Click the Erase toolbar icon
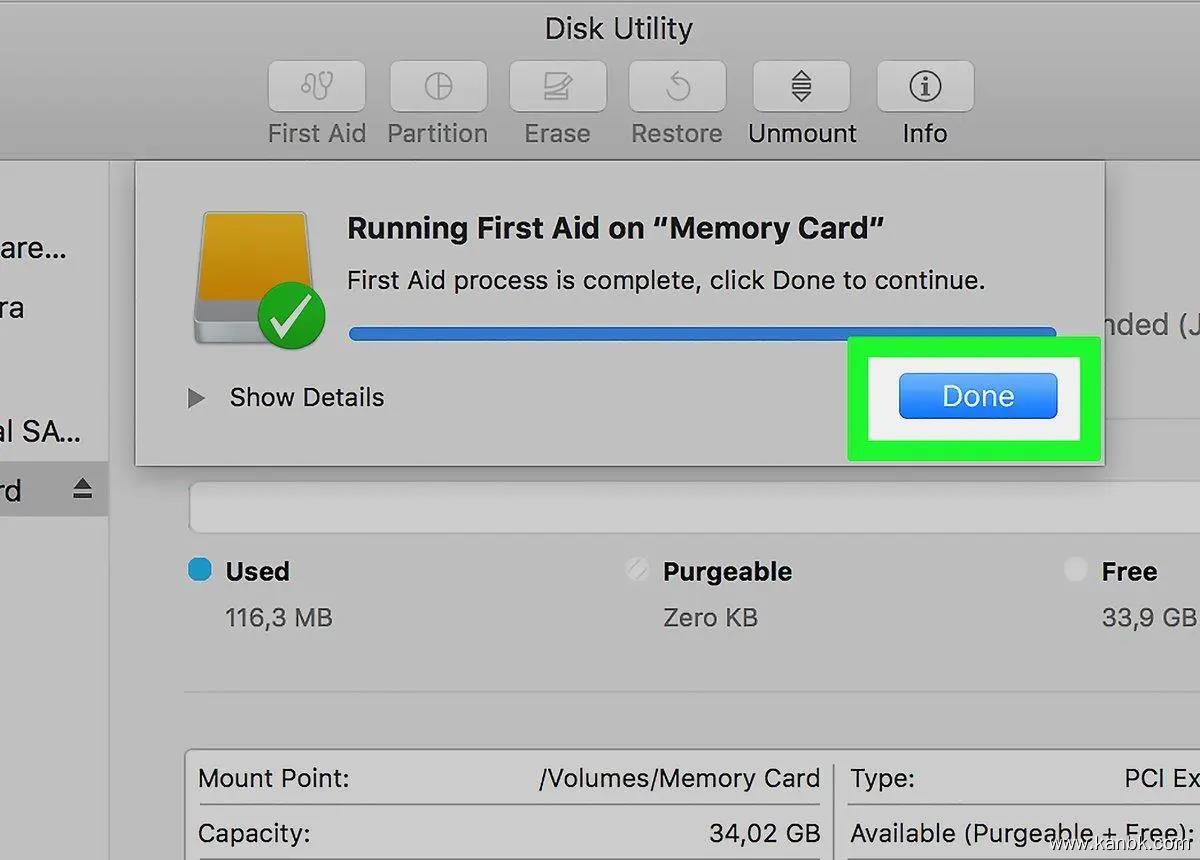1200x860 pixels. point(557,87)
